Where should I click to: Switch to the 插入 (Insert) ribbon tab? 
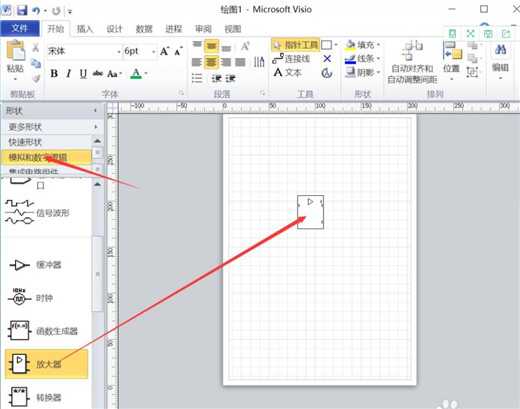tap(85, 29)
